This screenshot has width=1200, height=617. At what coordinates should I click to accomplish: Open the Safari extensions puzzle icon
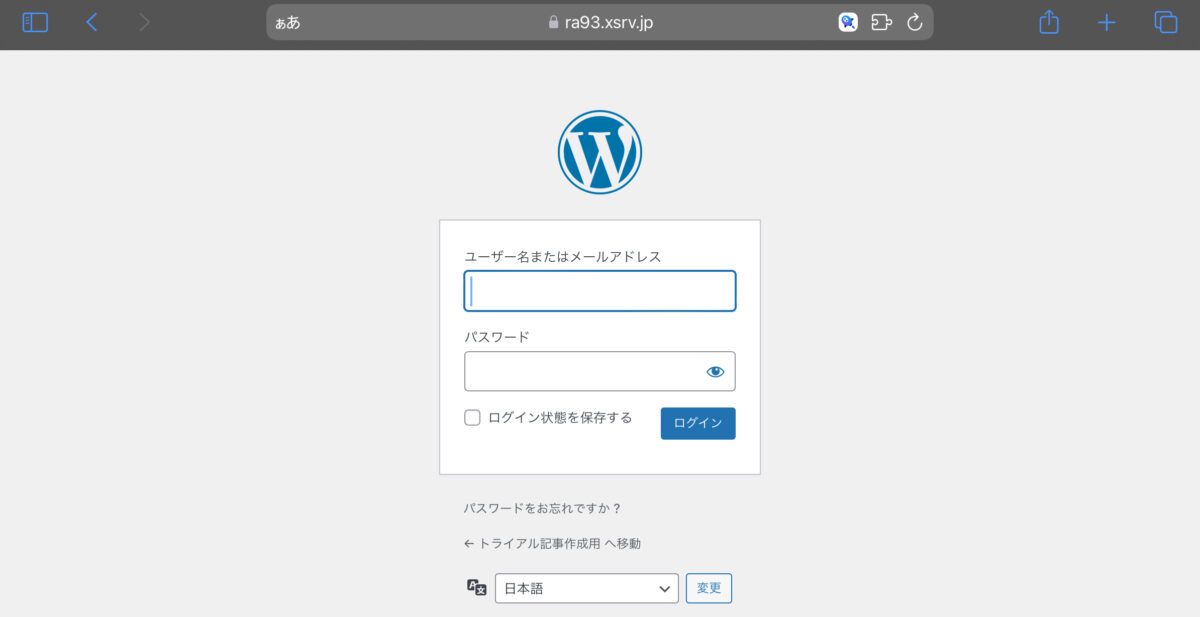pos(881,22)
